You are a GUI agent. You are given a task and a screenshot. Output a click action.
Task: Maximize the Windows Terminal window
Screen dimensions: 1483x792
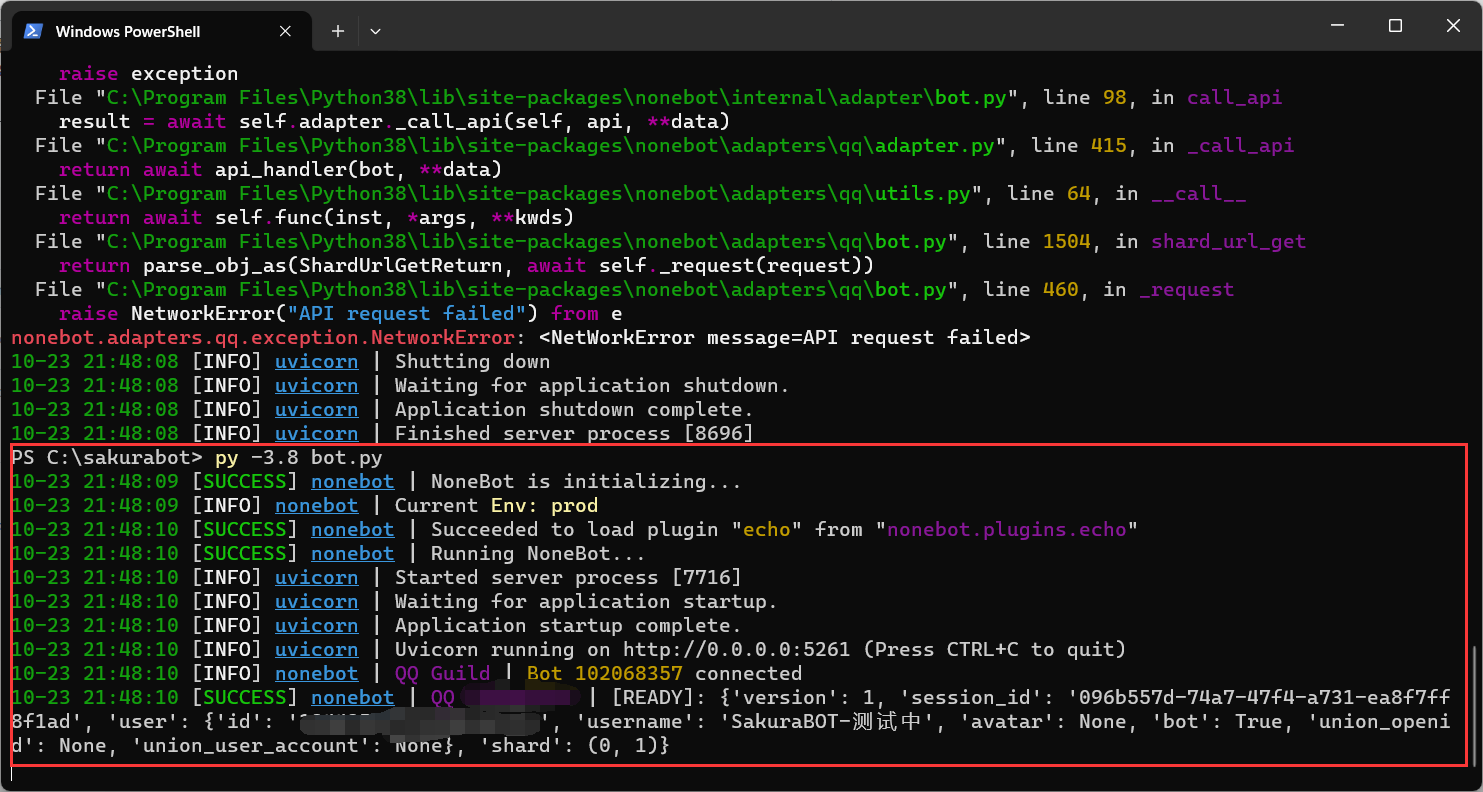click(x=1395, y=25)
